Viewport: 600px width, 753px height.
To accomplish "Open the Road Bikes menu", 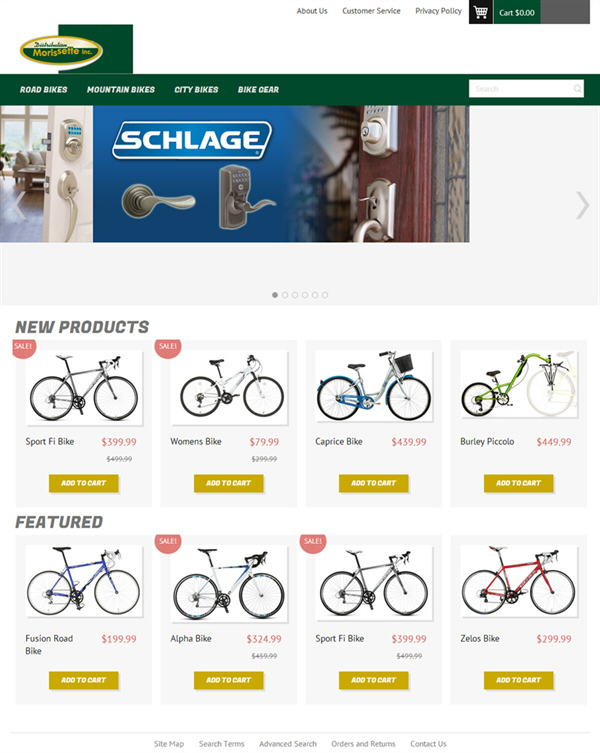I will click(x=44, y=90).
